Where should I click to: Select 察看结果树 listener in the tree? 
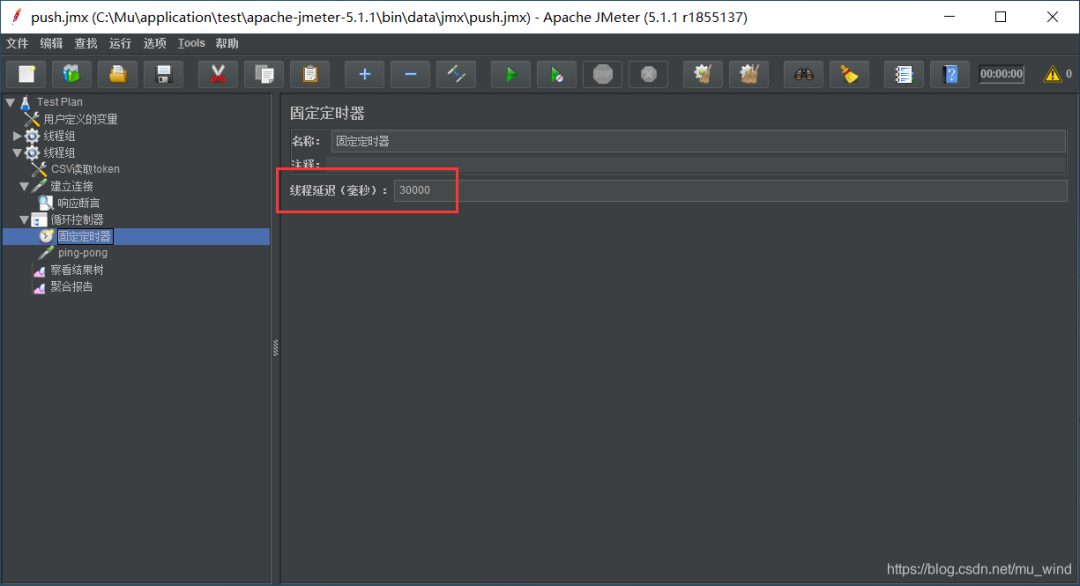[x=76, y=270]
